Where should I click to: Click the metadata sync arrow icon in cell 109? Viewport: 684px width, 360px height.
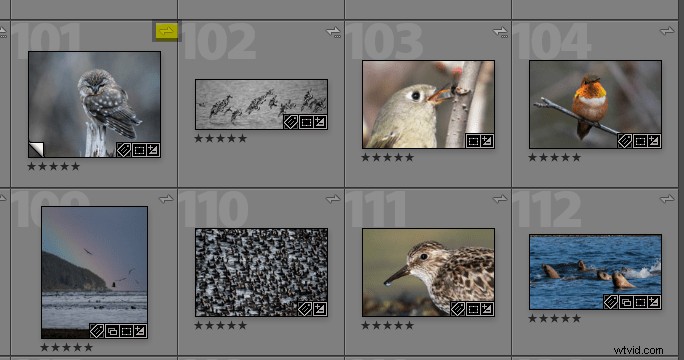(166, 199)
